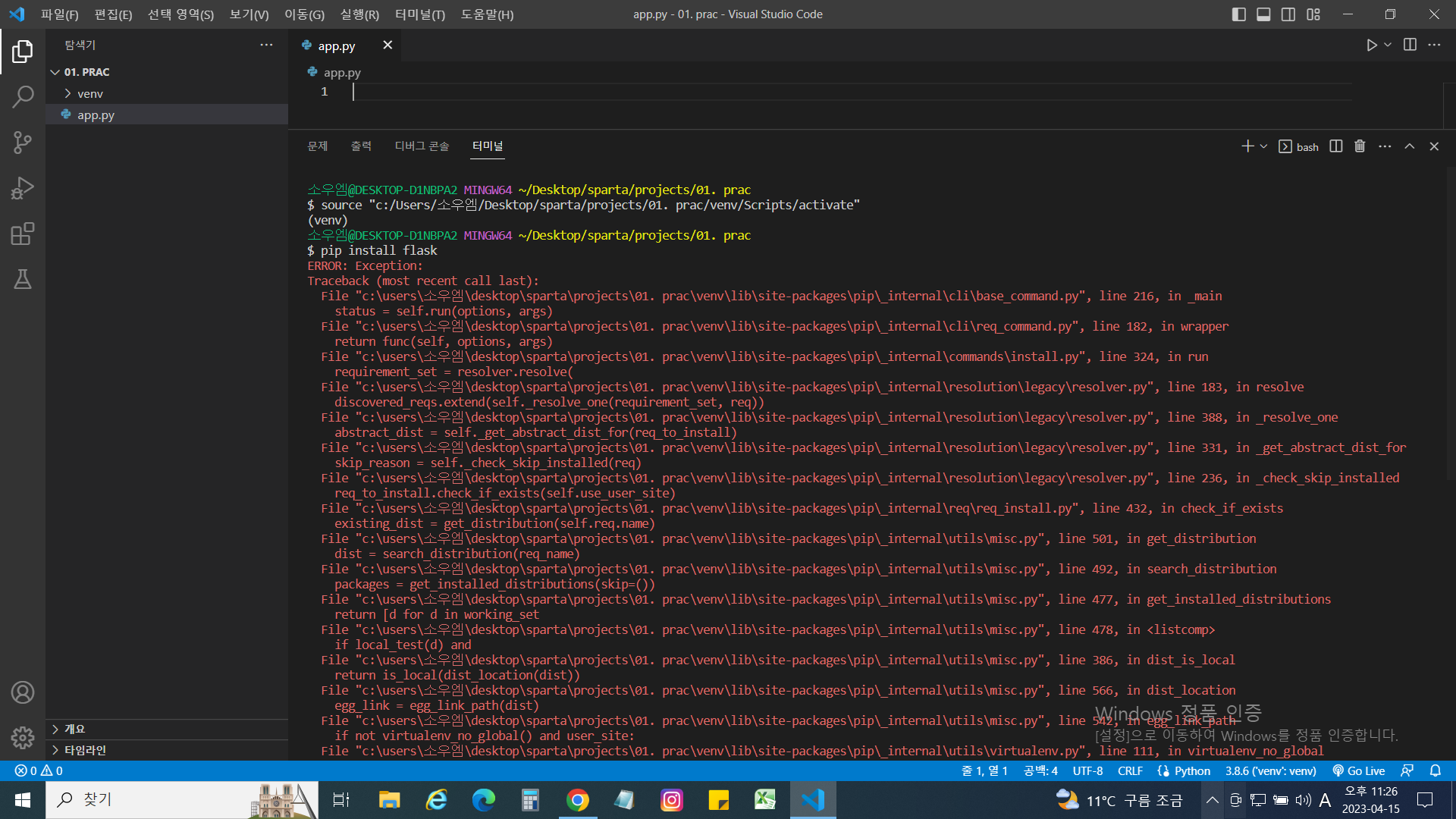Select language mode Python in status bar
This screenshot has height=819, width=1456.
coord(1192,770)
